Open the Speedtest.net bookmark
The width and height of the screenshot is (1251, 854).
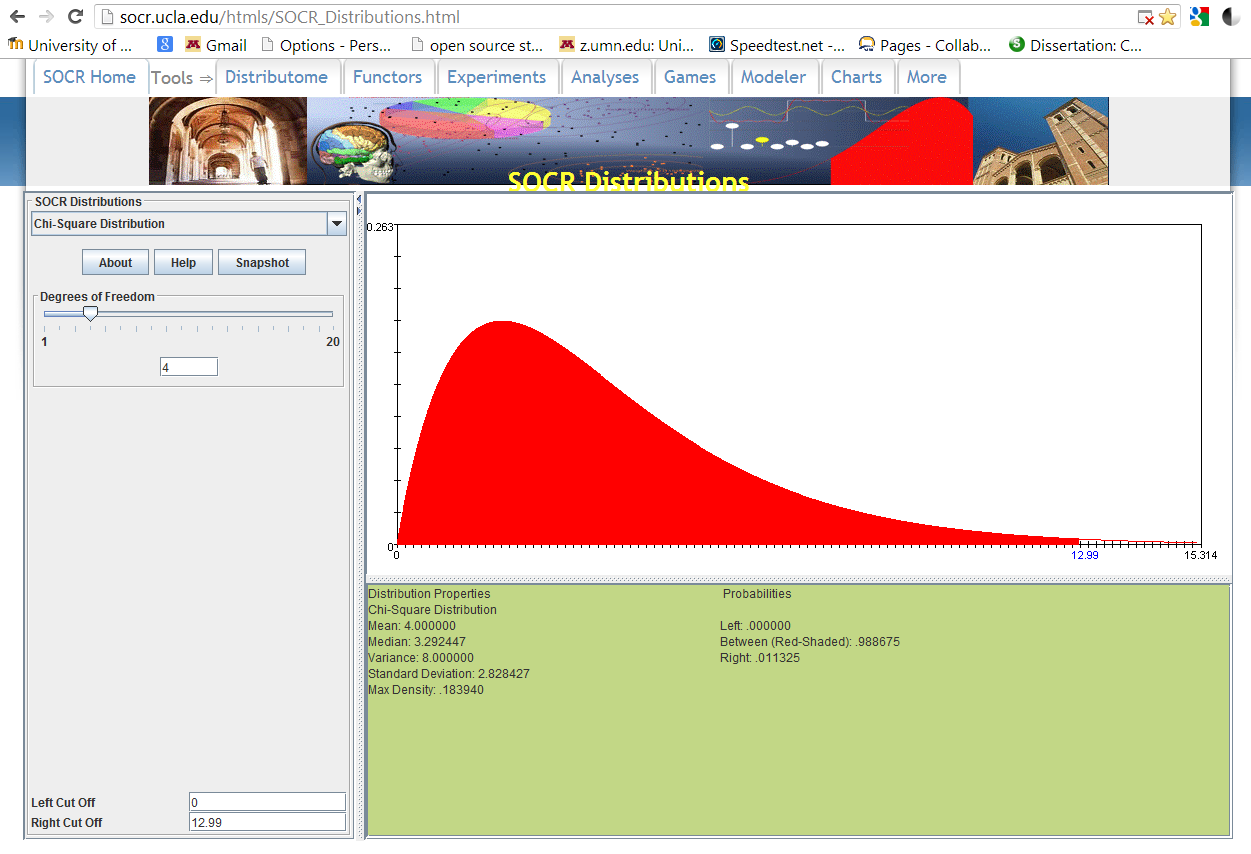[x=777, y=45]
